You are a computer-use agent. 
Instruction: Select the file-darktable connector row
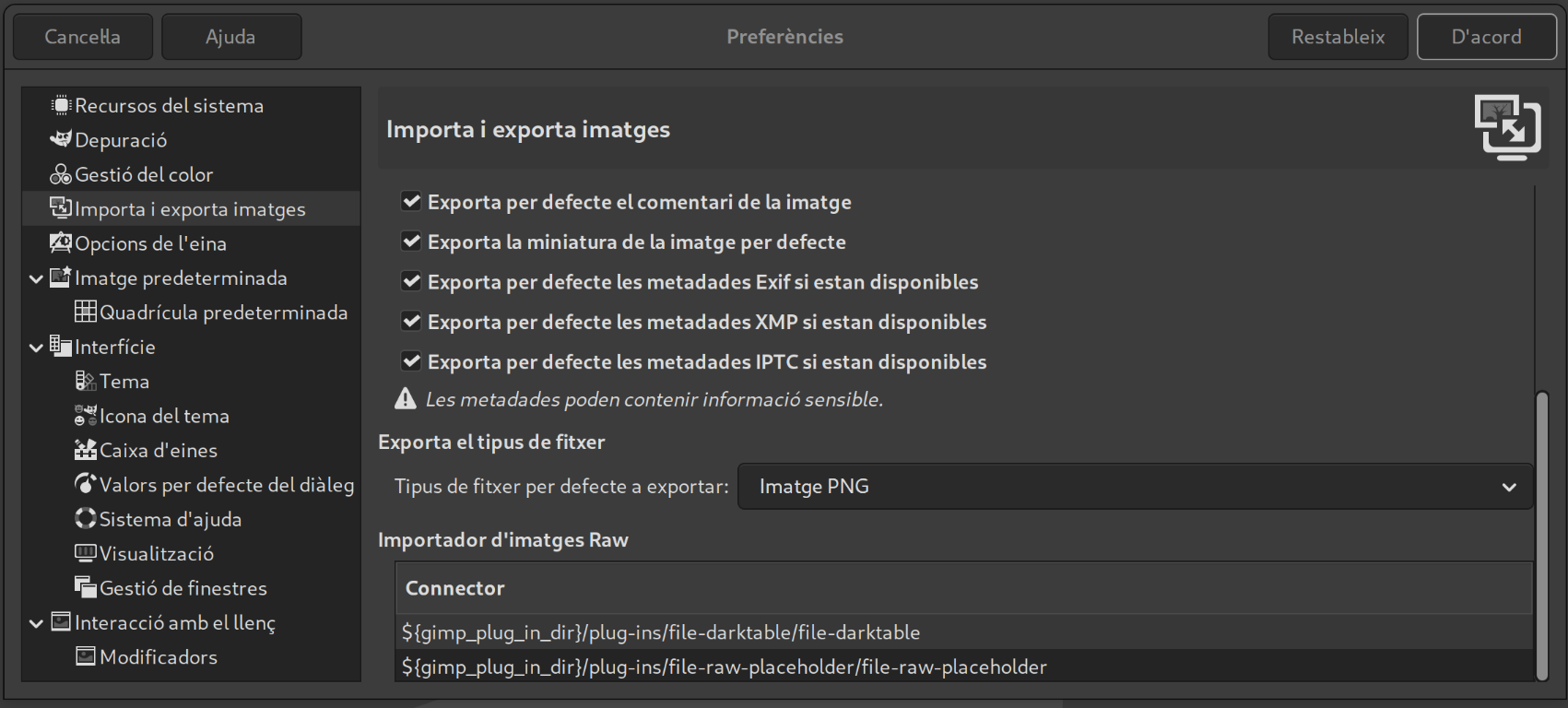tap(660, 632)
